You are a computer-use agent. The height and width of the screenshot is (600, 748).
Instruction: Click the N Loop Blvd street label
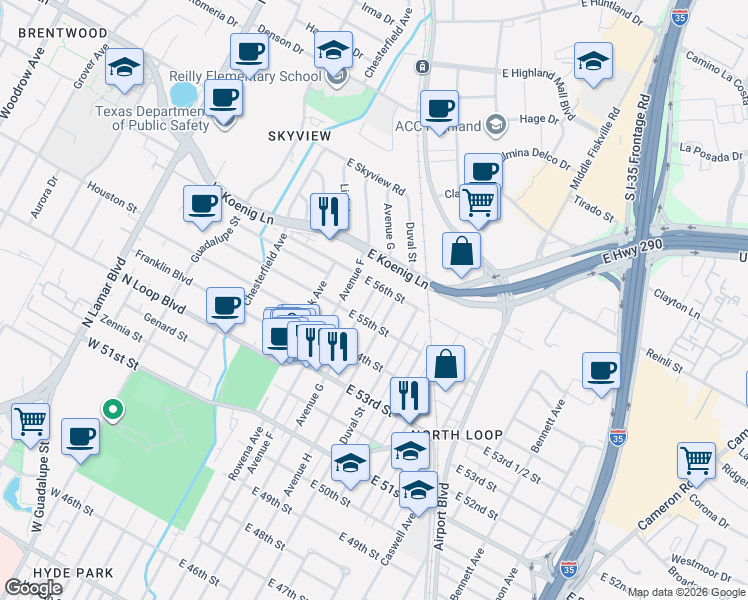[154, 294]
